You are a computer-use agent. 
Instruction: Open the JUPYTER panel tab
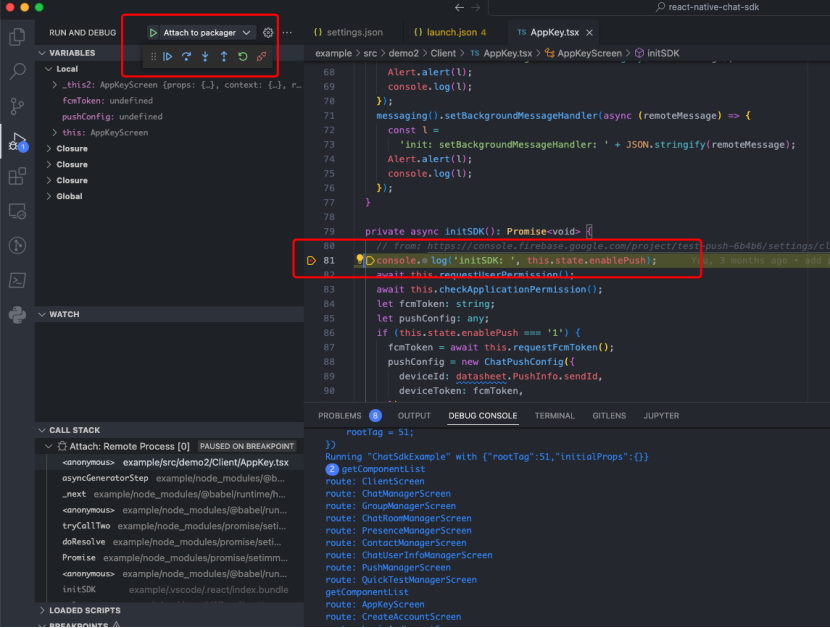[x=661, y=416]
